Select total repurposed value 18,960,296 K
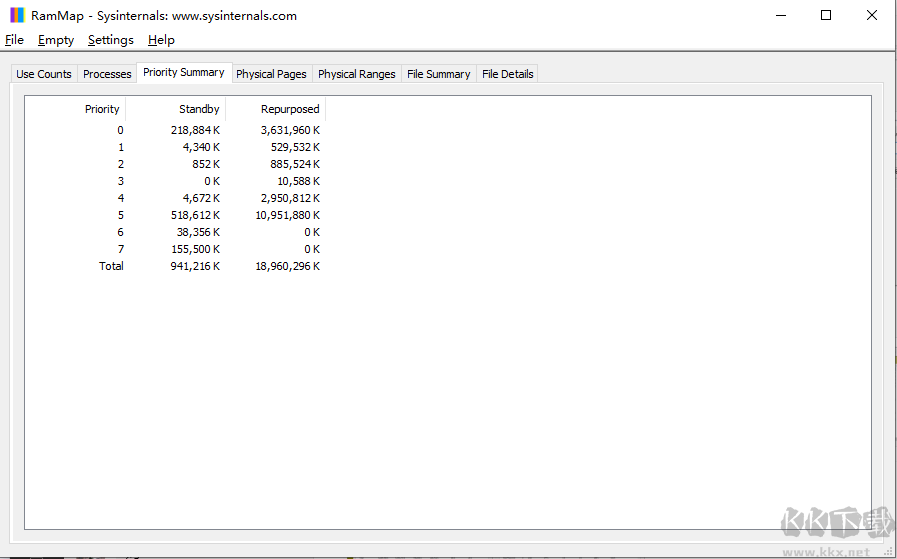 click(288, 266)
